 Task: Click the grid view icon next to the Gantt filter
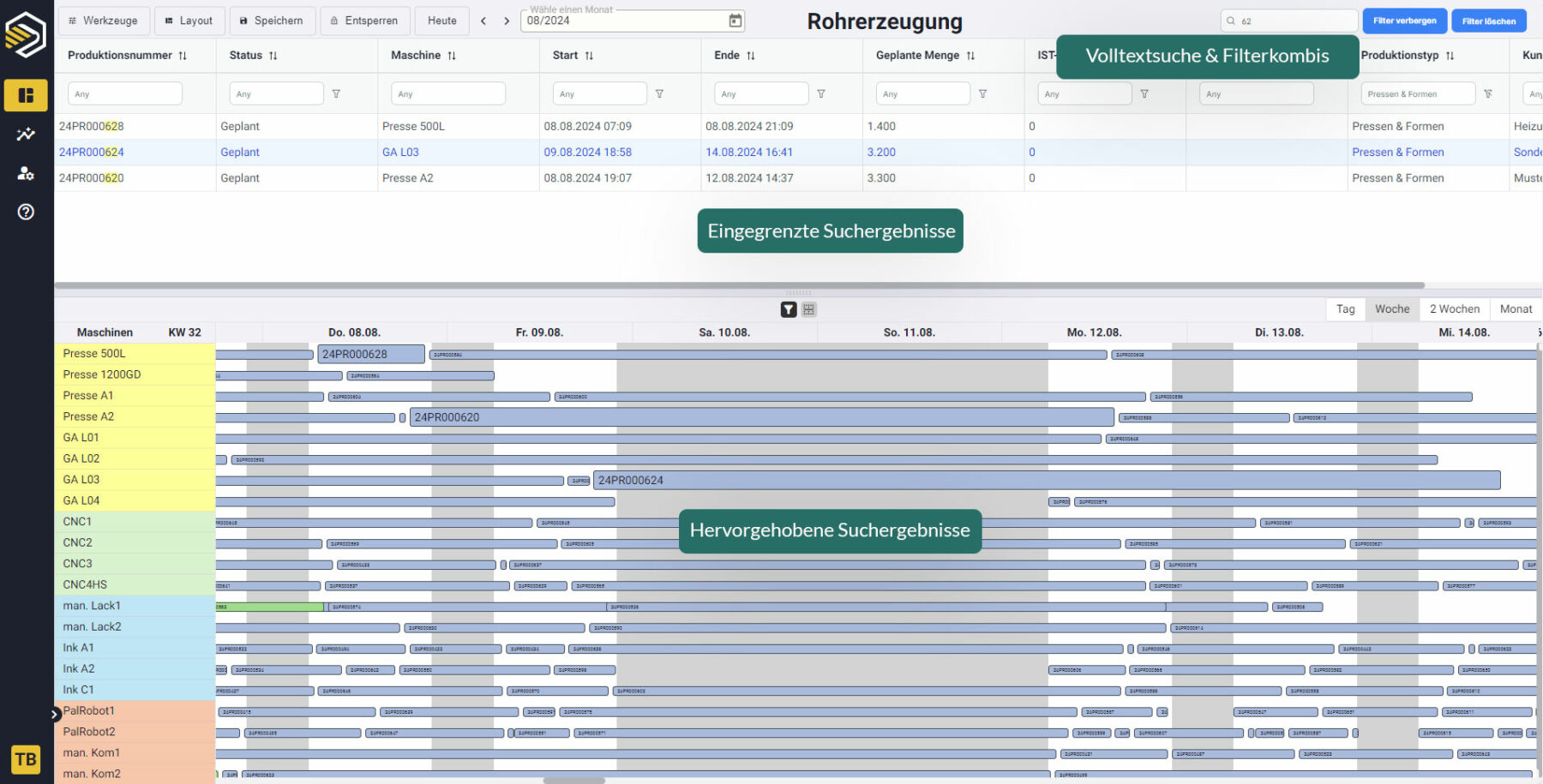(x=808, y=309)
